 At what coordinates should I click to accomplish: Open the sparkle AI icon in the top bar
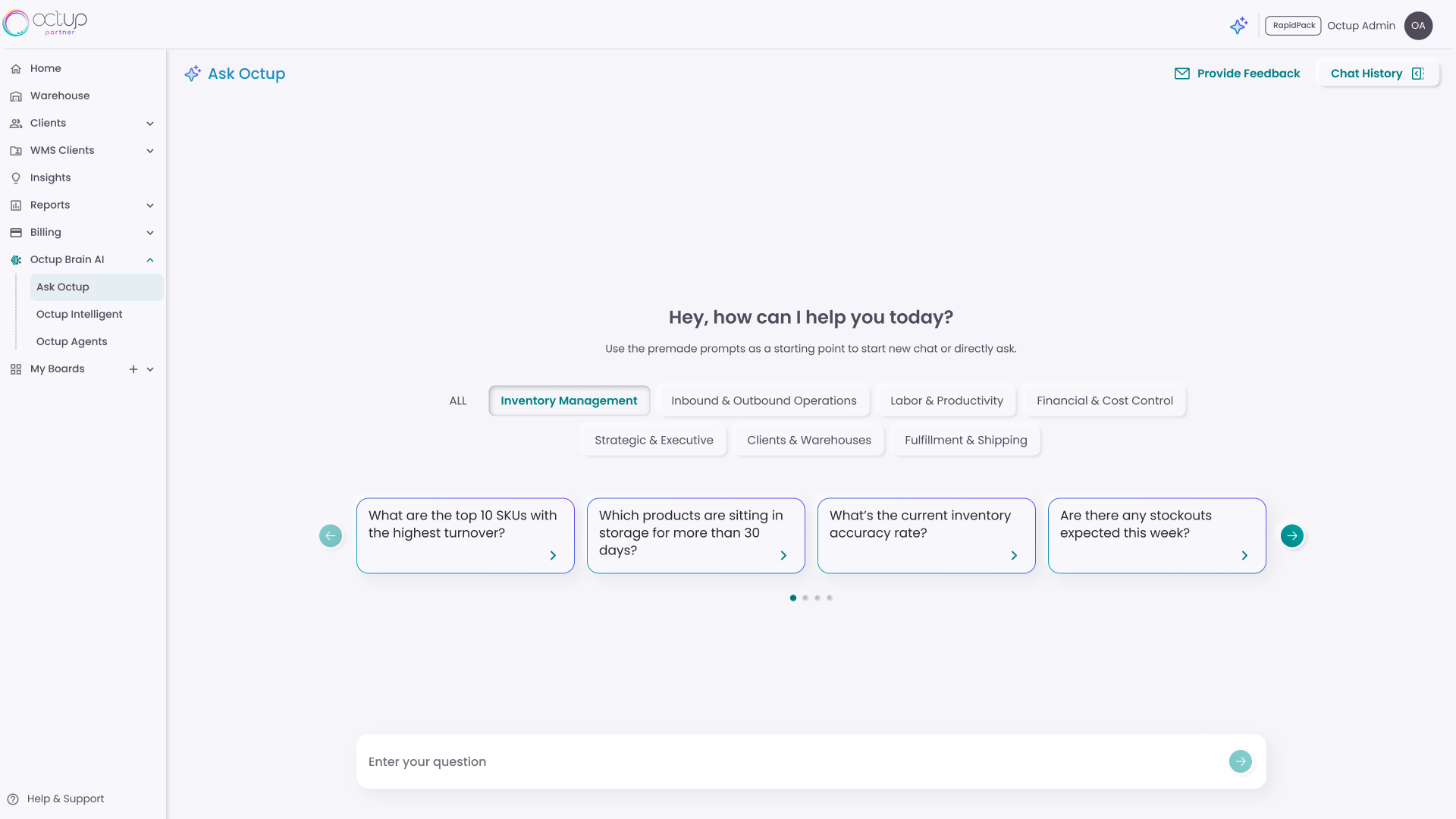pyautogui.click(x=1239, y=25)
